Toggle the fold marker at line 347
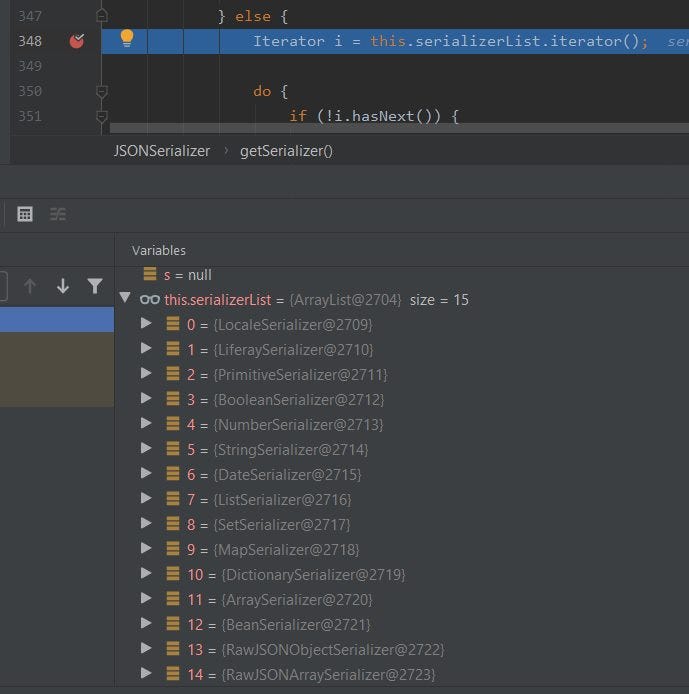689x694 pixels. click(x=102, y=16)
